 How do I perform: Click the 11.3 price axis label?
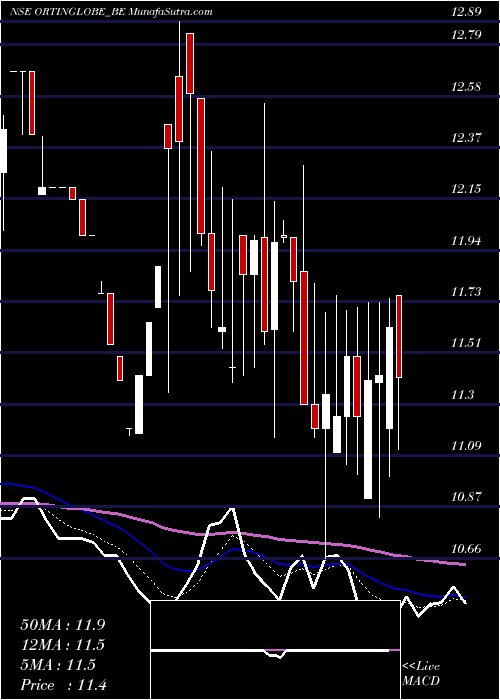[462, 396]
